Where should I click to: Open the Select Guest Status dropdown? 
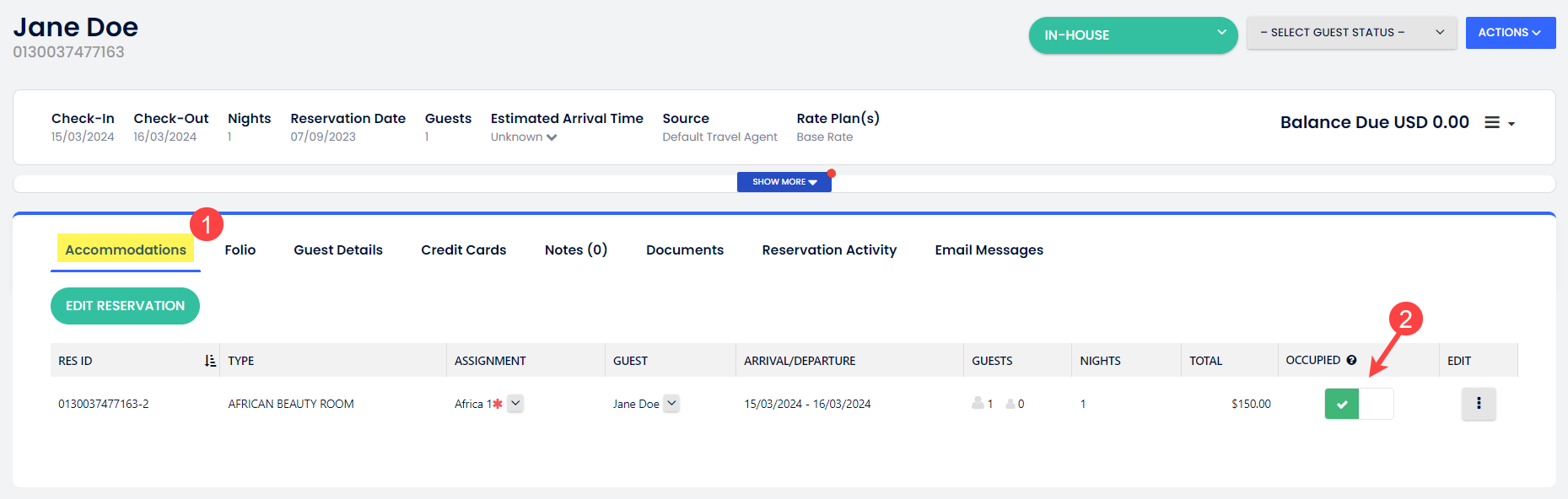(1350, 33)
